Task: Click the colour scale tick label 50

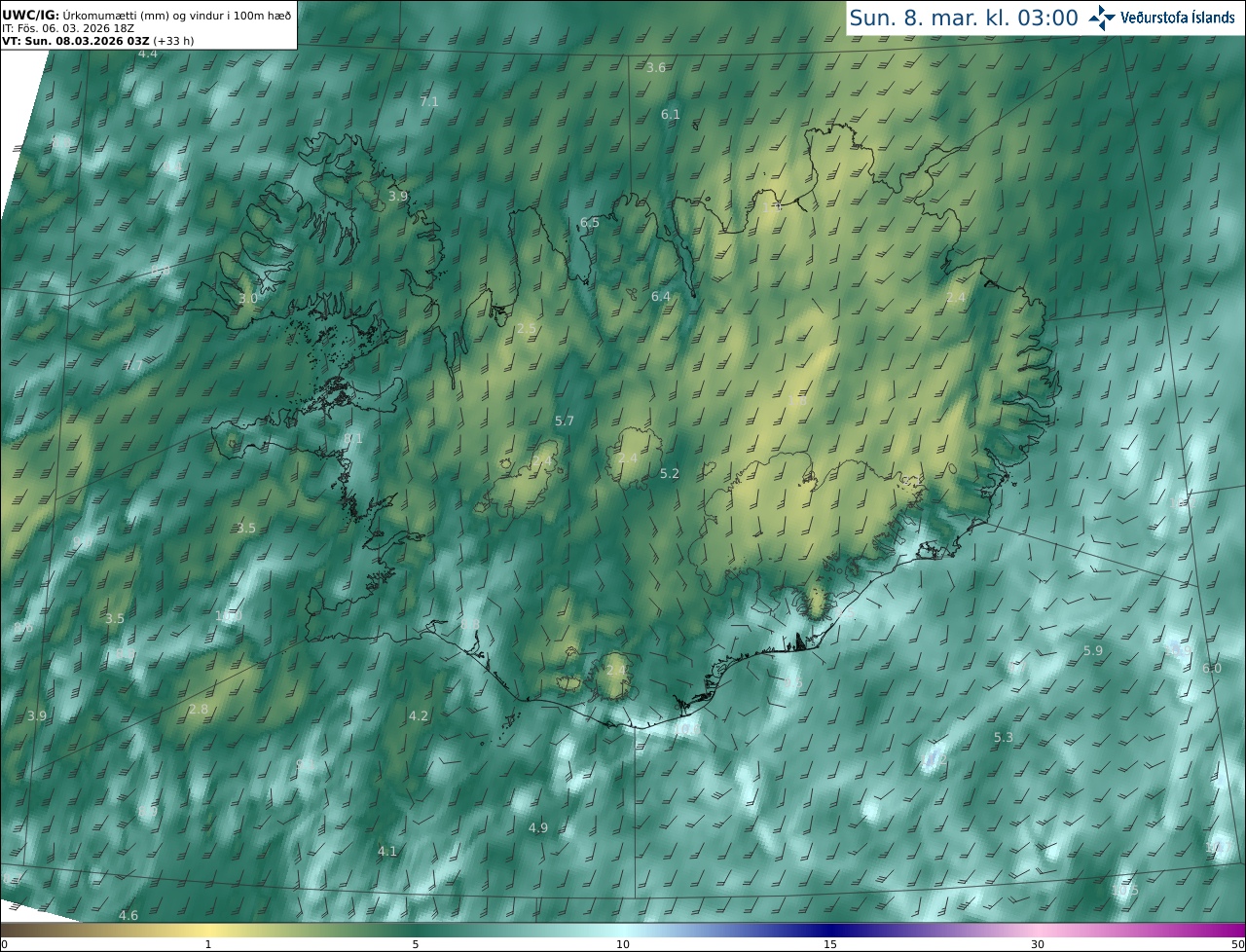Action: (1237, 944)
